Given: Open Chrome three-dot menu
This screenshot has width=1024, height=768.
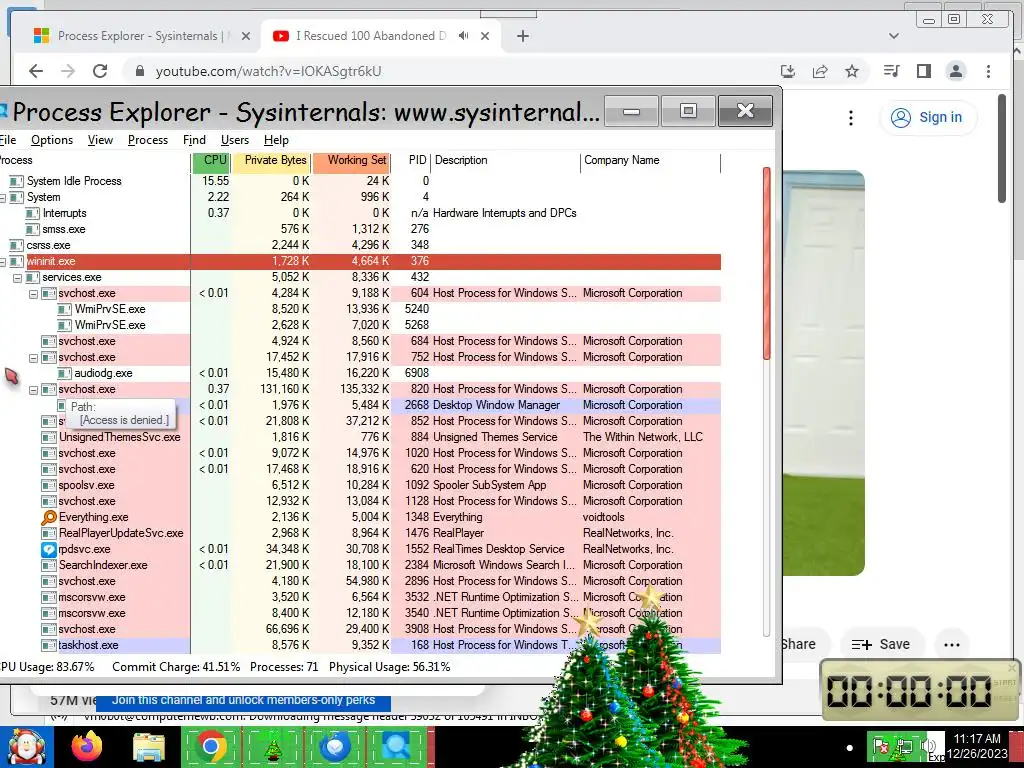Looking at the screenshot, I should click(x=988, y=71).
